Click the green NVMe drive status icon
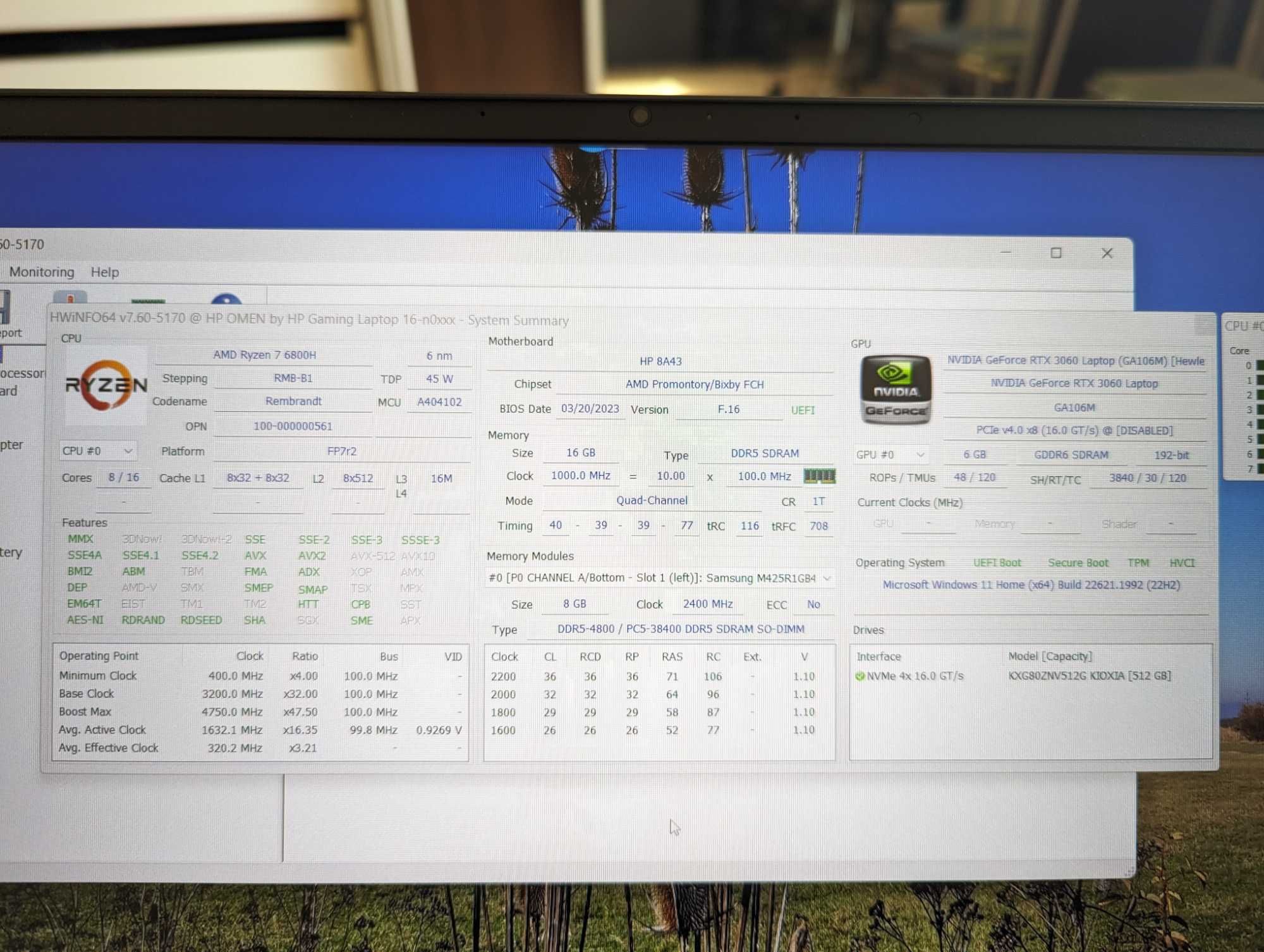1264x952 pixels. 860,676
